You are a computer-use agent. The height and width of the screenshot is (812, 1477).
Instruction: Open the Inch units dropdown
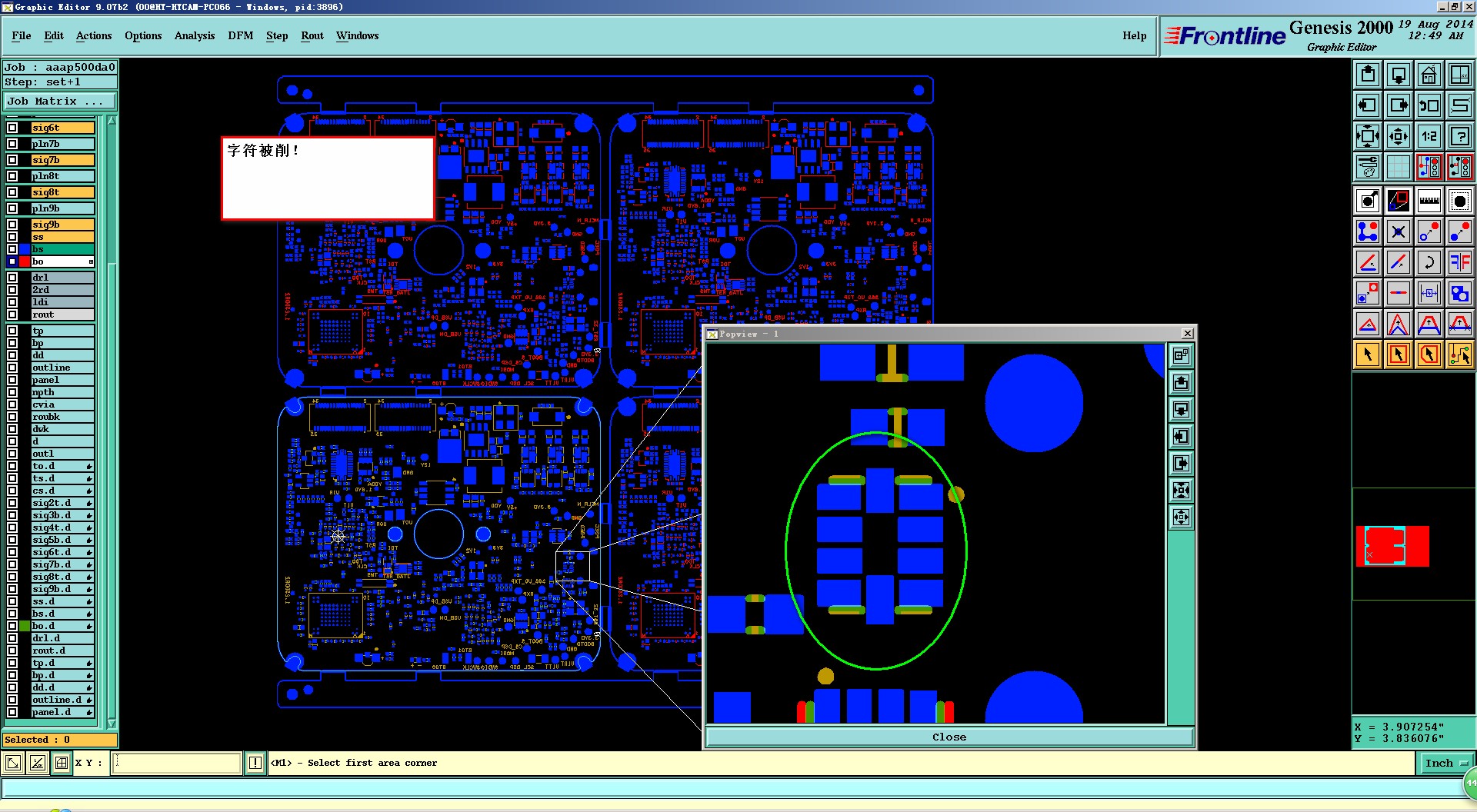tap(1445, 763)
